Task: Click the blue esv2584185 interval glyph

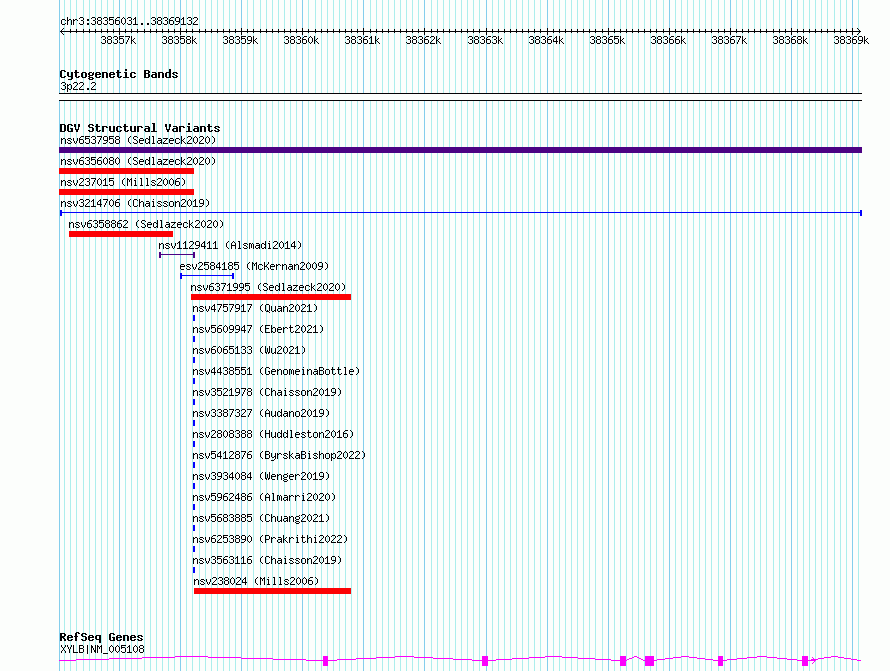Action: 207,276
